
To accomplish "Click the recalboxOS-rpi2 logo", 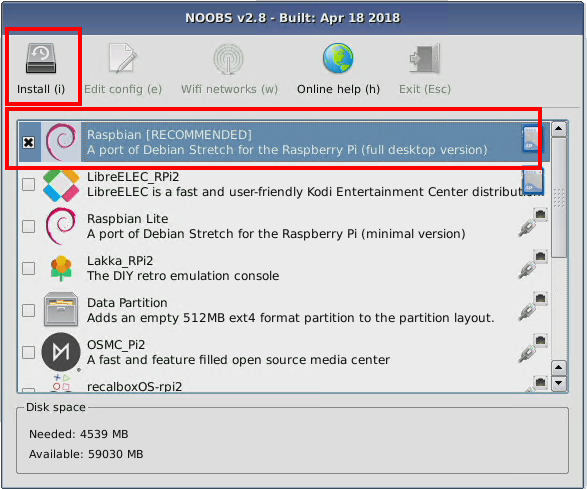I will [x=61, y=383].
